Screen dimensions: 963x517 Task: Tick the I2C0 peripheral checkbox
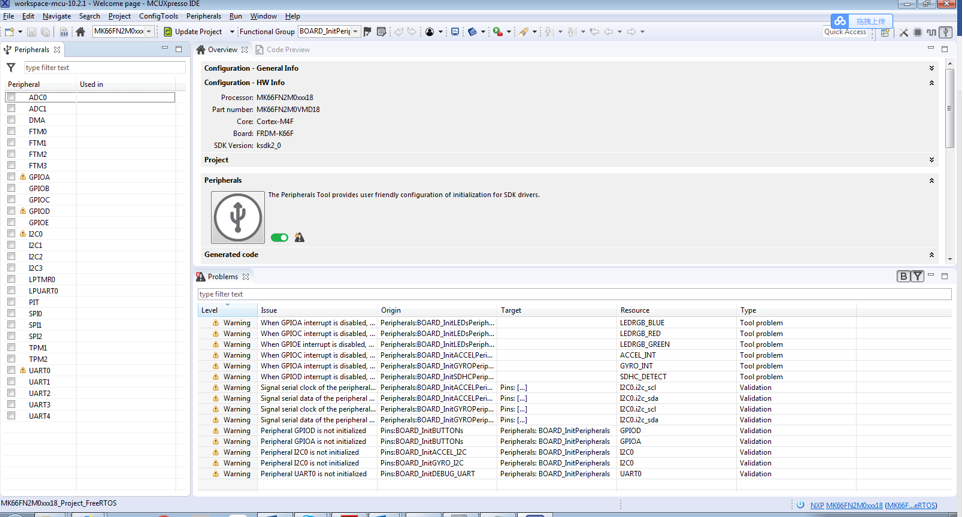coord(11,234)
